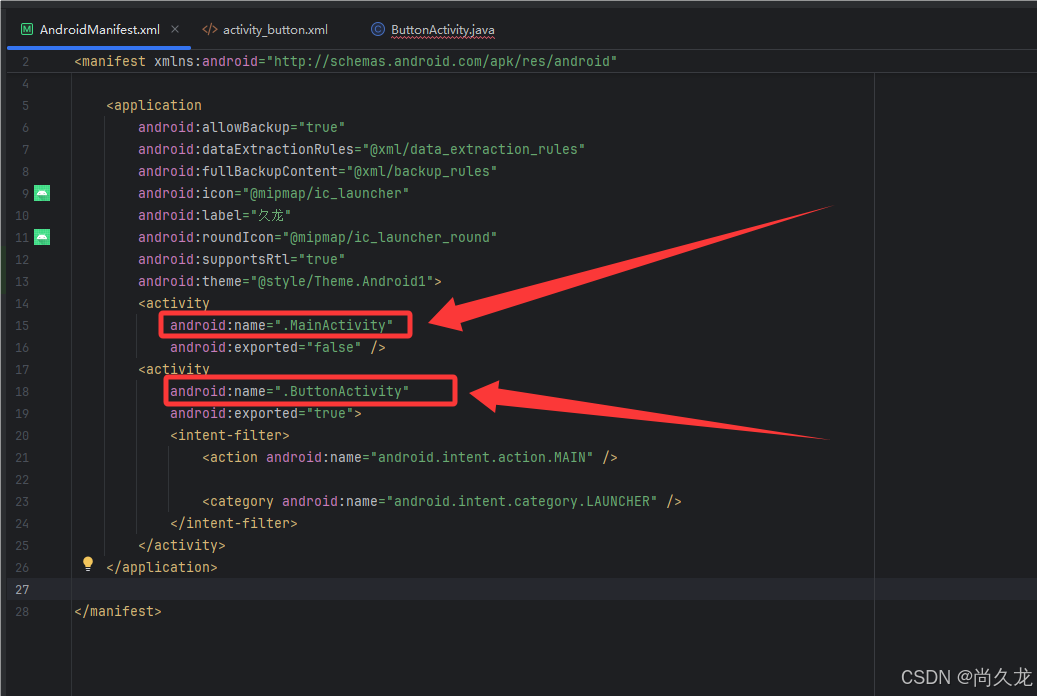Click the yellow lightbulb intention icon
The width and height of the screenshot is (1037, 696).
(x=88, y=564)
